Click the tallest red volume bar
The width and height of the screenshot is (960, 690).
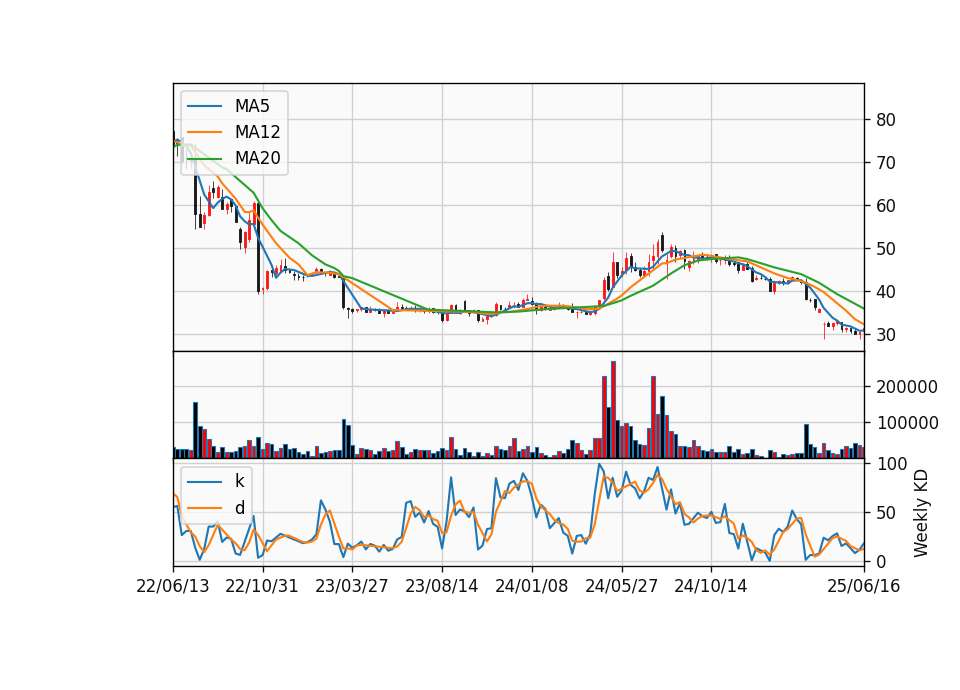613,410
